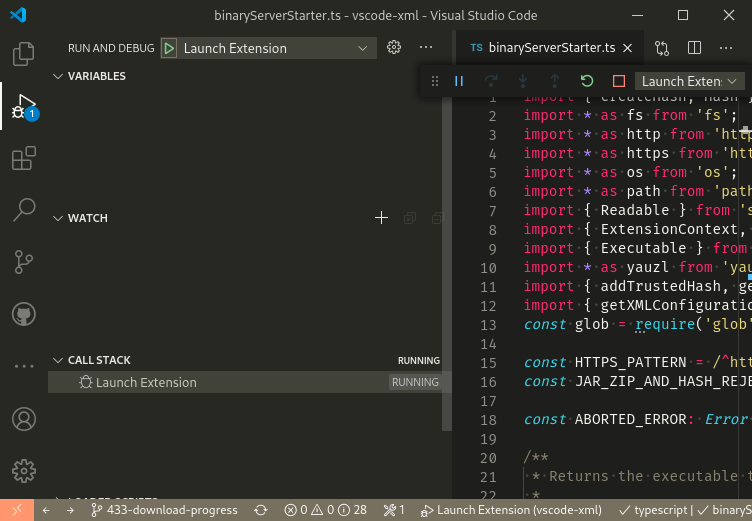Screen dimensions: 752x521
Task: Collapse the Watch section
Action: 58,218
